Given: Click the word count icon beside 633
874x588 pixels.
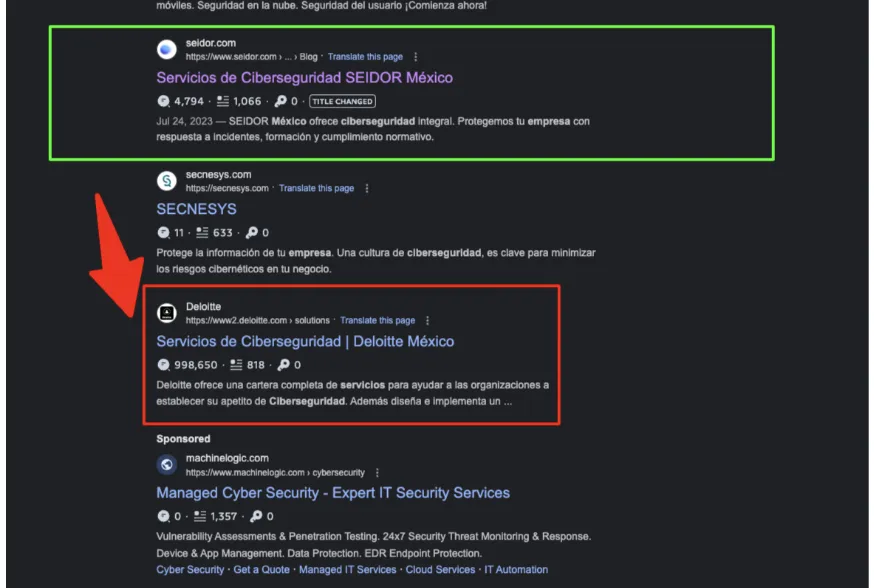Looking at the screenshot, I should (202, 232).
